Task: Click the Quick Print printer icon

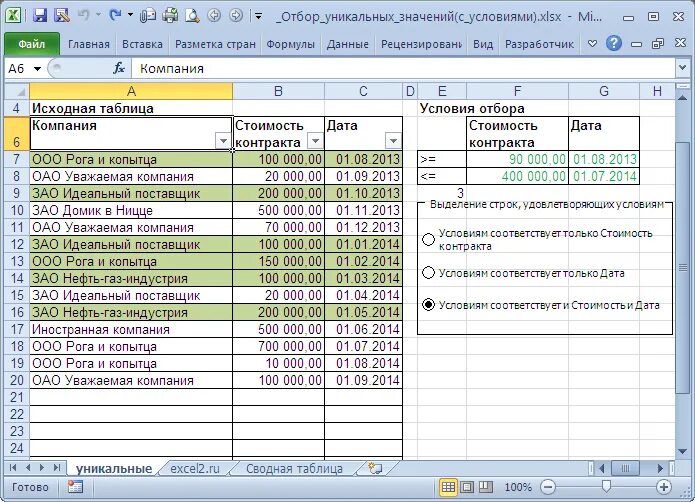Action: click(x=170, y=16)
